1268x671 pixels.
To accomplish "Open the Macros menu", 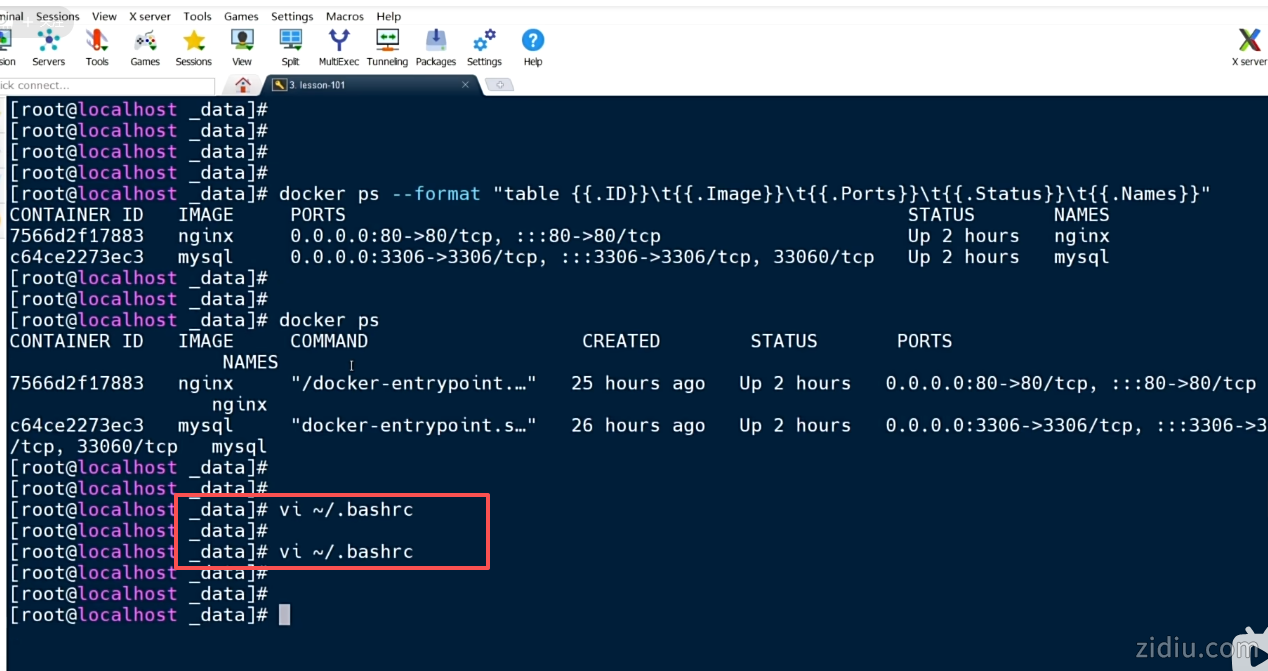I will point(345,16).
